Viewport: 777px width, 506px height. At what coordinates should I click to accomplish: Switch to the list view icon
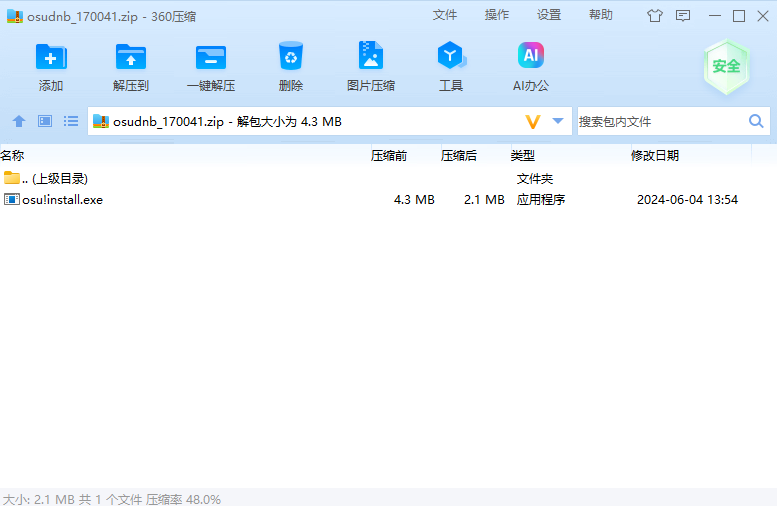tap(71, 121)
